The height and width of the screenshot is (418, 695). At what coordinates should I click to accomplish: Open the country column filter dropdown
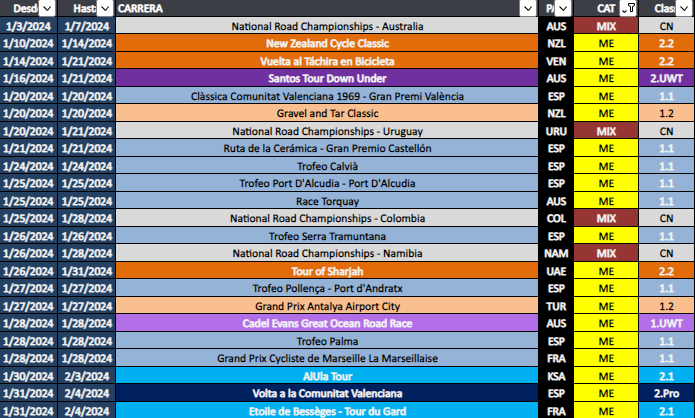[563, 8]
